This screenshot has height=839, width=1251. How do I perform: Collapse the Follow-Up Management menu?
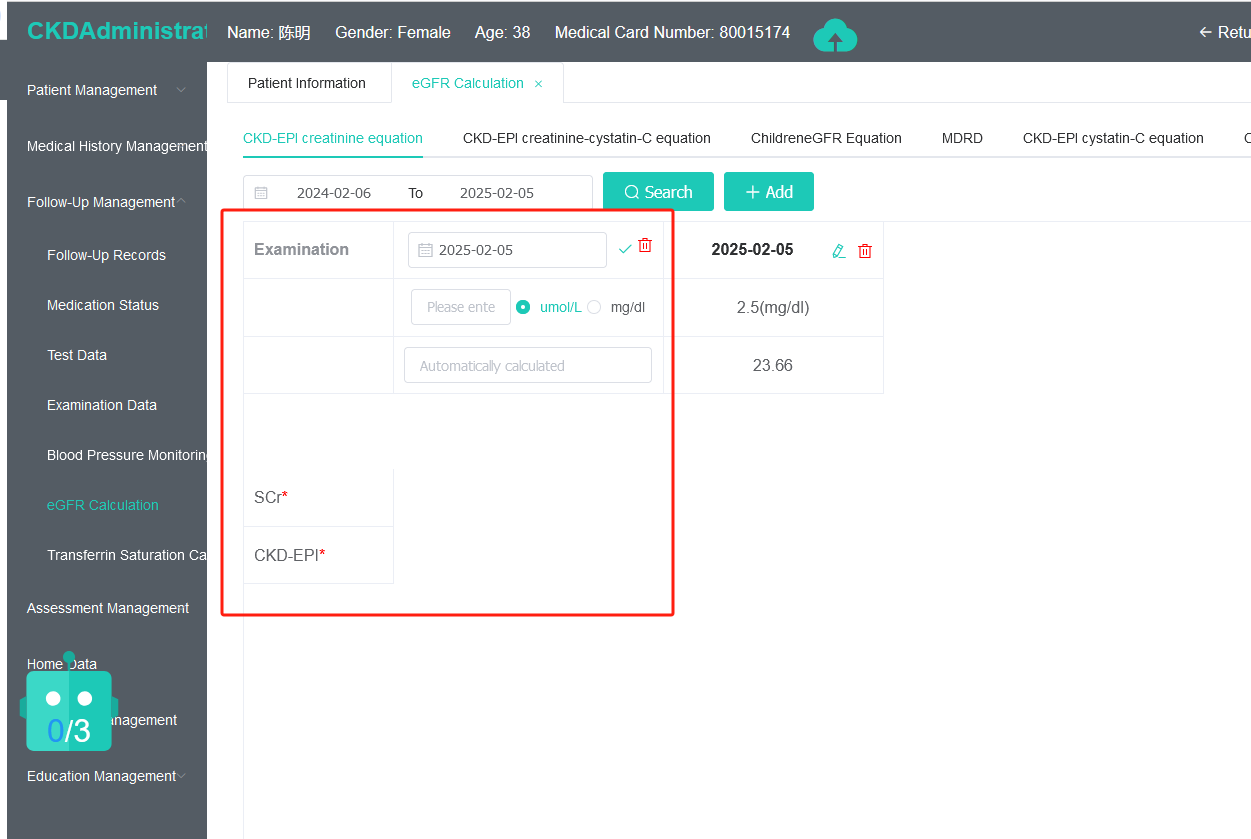pyautogui.click(x=107, y=202)
